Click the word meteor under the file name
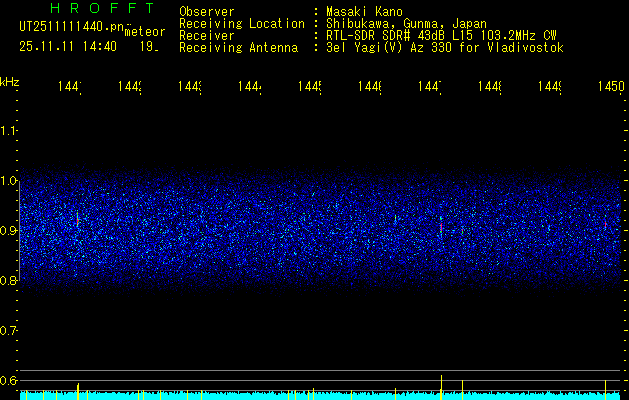 (x=145, y=32)
